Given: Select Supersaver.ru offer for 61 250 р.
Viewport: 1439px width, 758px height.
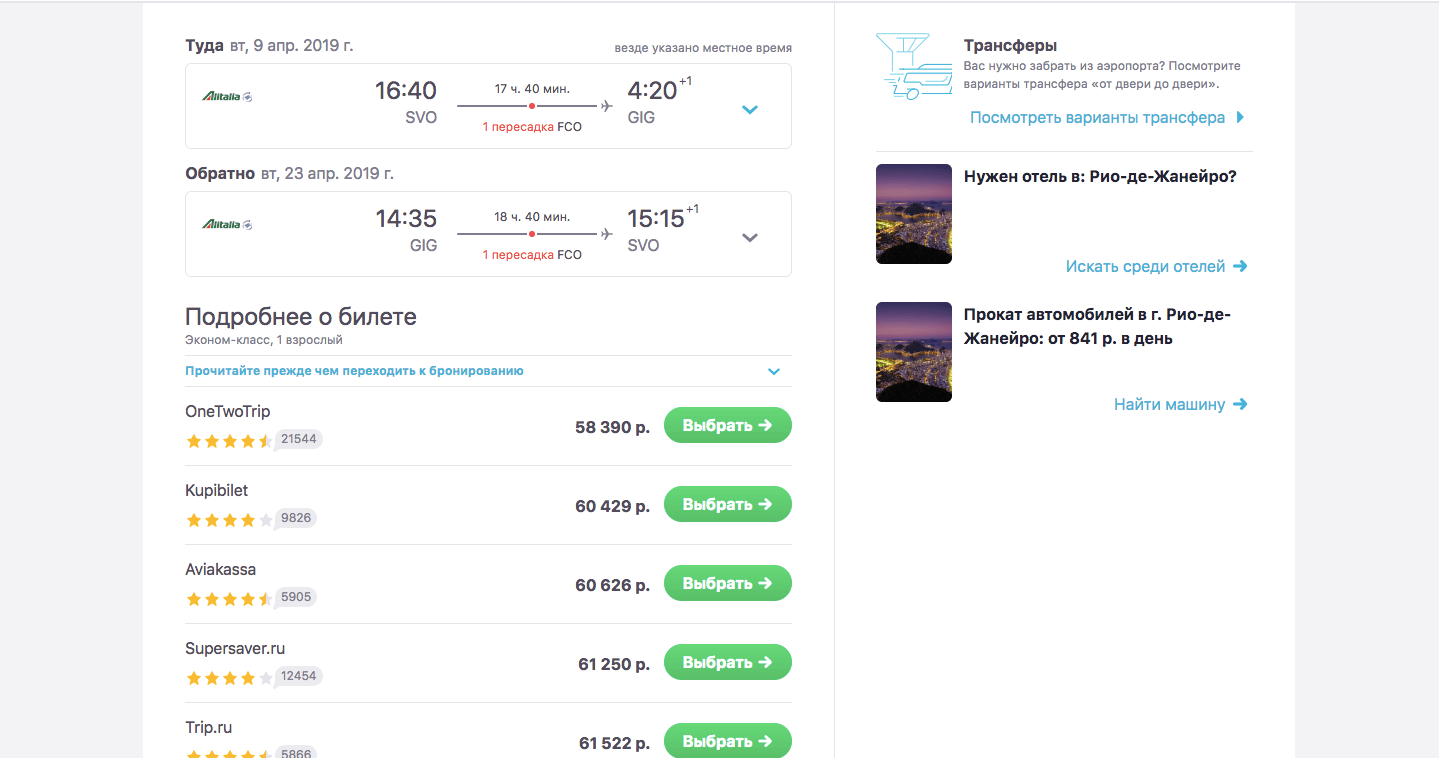Looking at the screenshot, I should [x=727, y=663].
